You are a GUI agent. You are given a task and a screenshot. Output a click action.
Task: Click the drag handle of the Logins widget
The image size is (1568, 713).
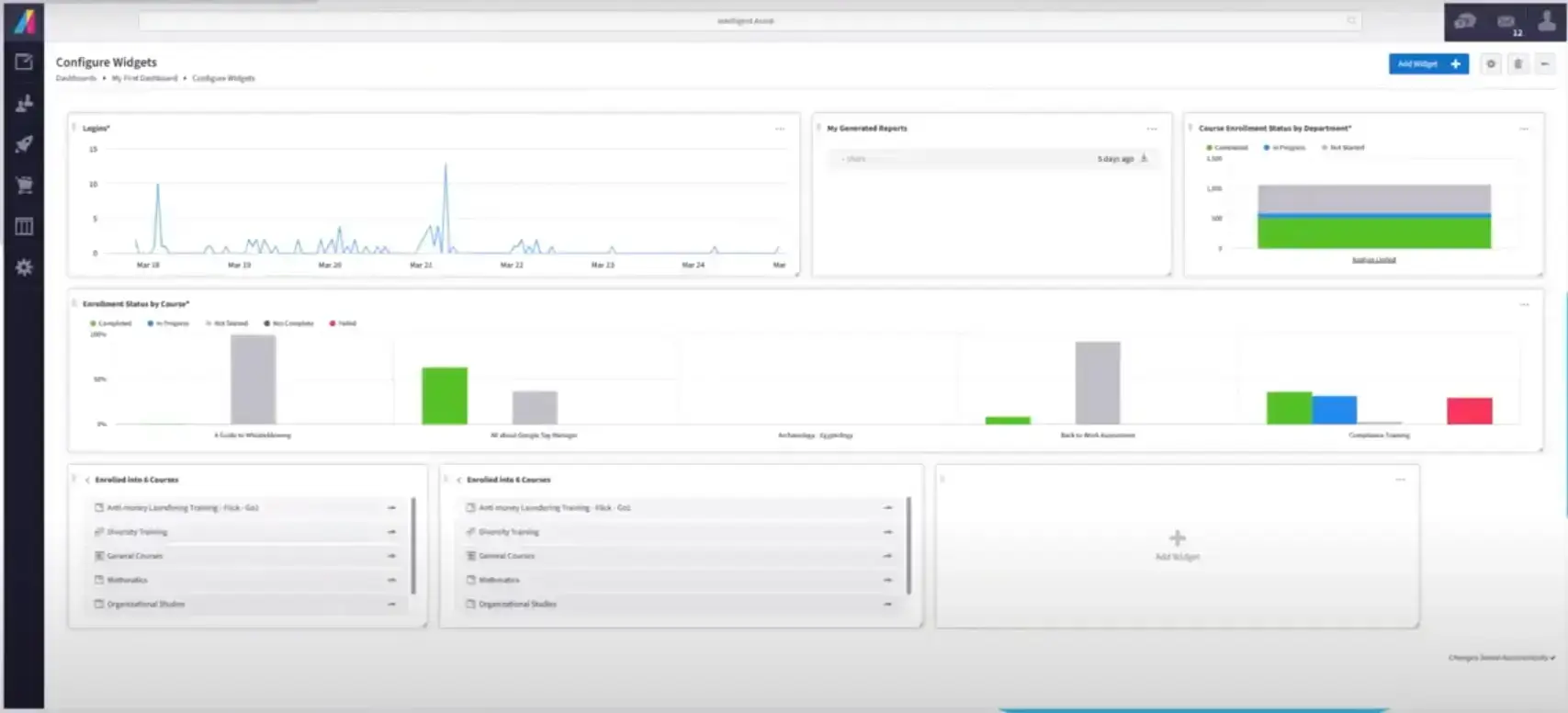tap(74, 128)
